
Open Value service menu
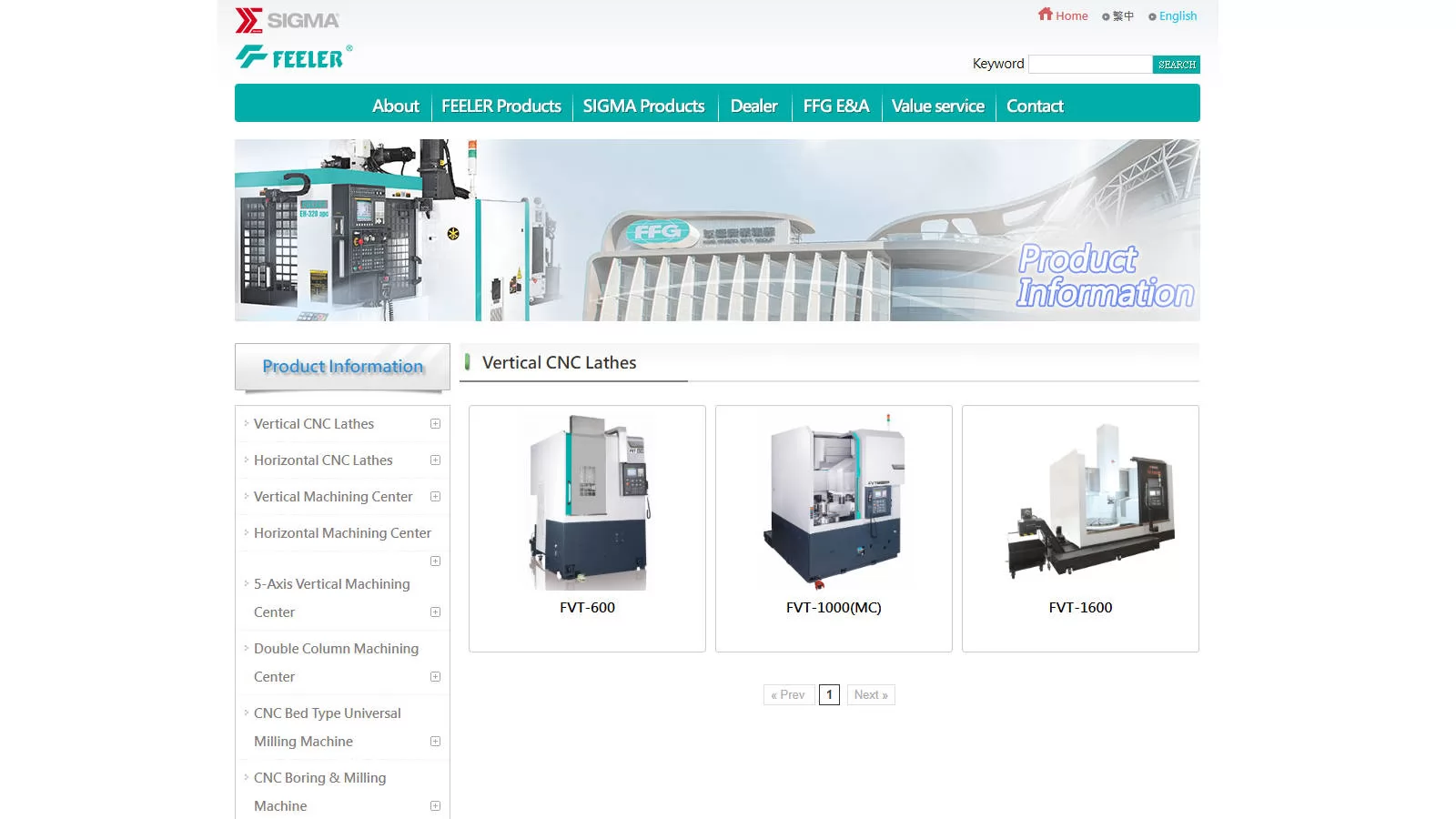coord(938,106)
